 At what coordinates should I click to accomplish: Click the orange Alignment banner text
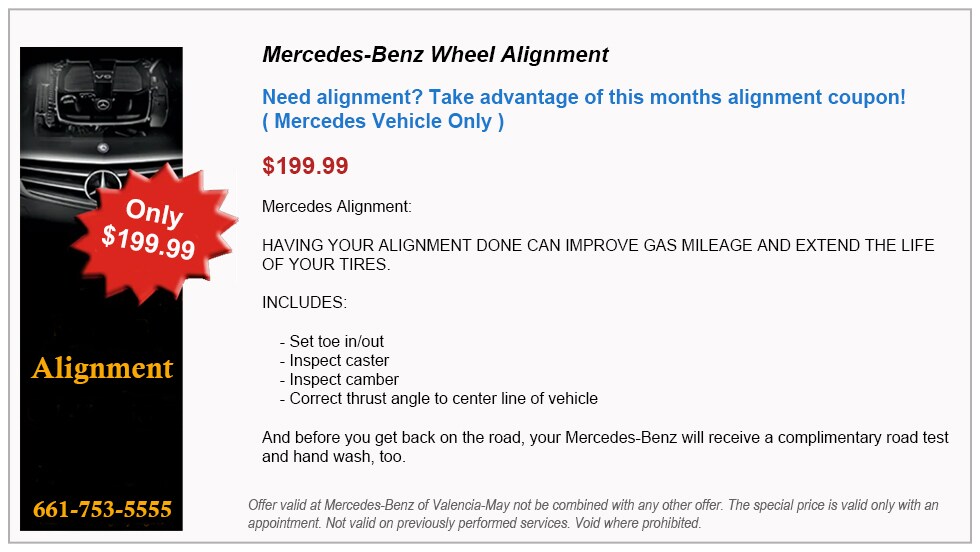(102, 368)
